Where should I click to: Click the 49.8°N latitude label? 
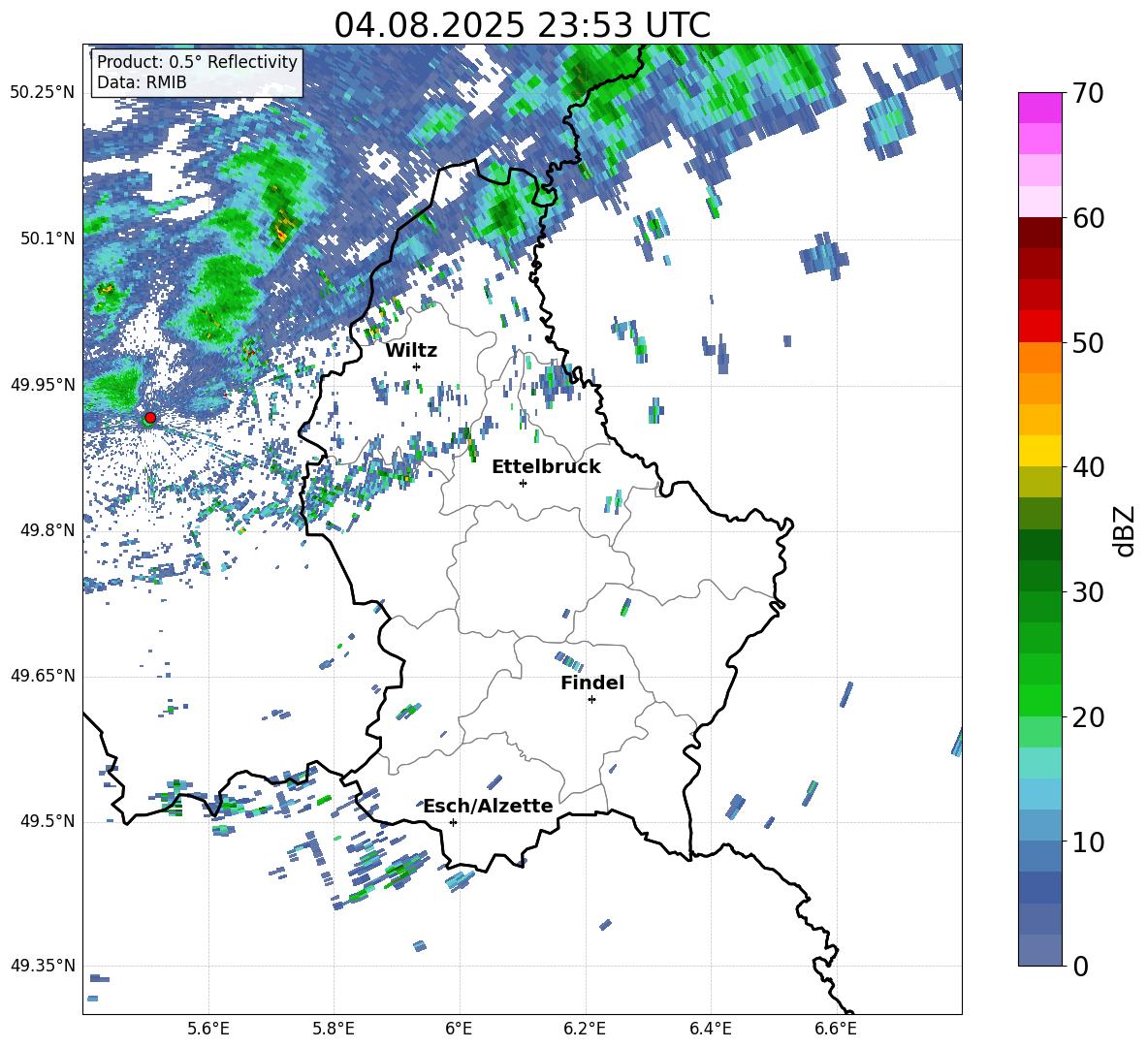click(48, 530)
